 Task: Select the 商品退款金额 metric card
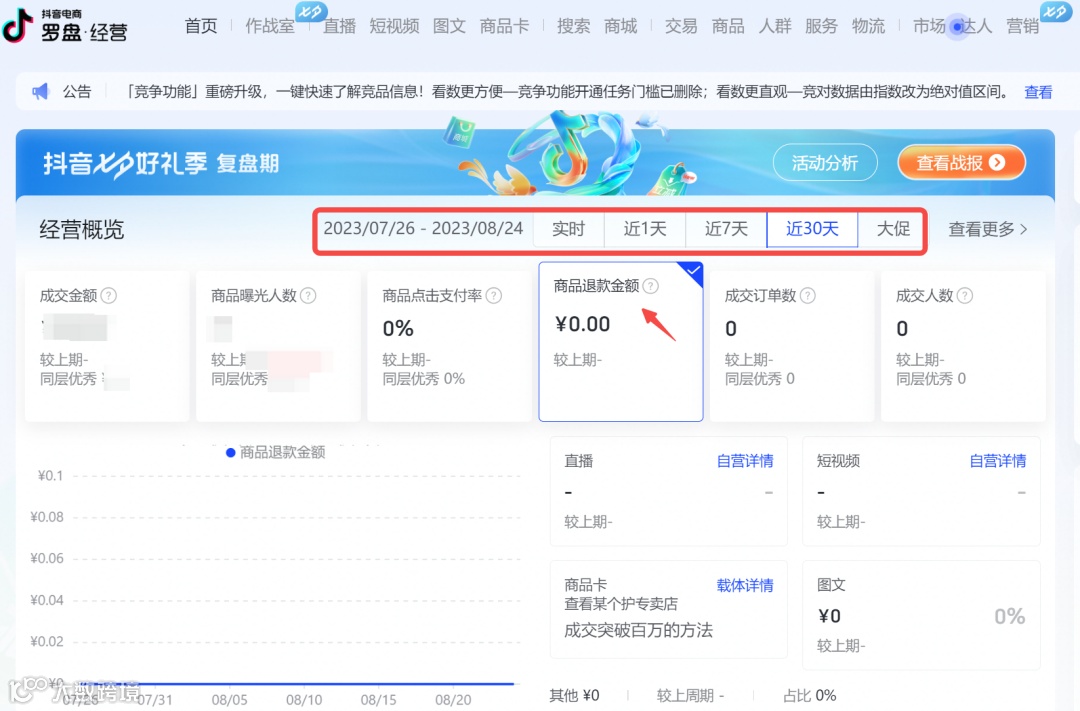point(621,341)
